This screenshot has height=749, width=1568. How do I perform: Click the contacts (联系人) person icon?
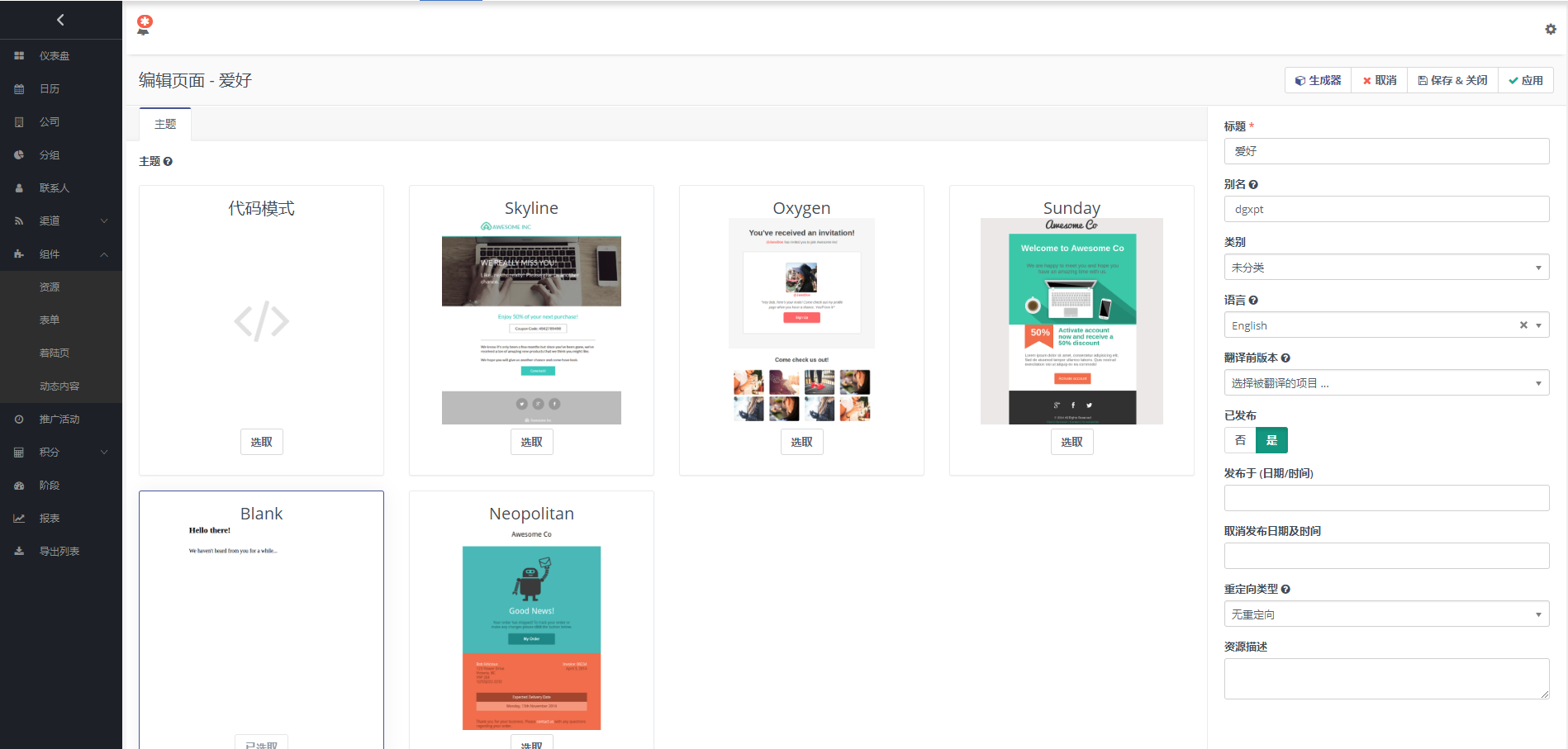19,188
